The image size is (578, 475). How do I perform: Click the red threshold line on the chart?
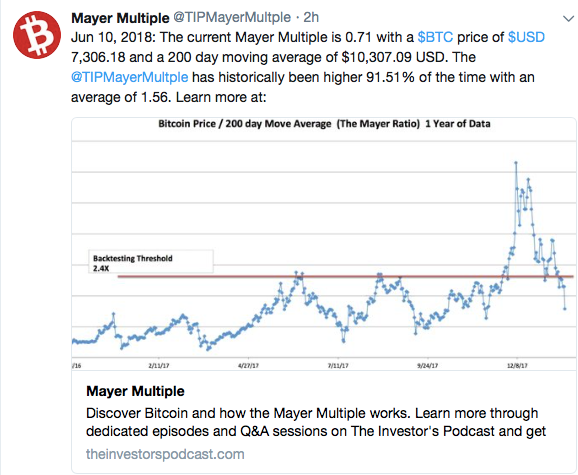[345, 276]
